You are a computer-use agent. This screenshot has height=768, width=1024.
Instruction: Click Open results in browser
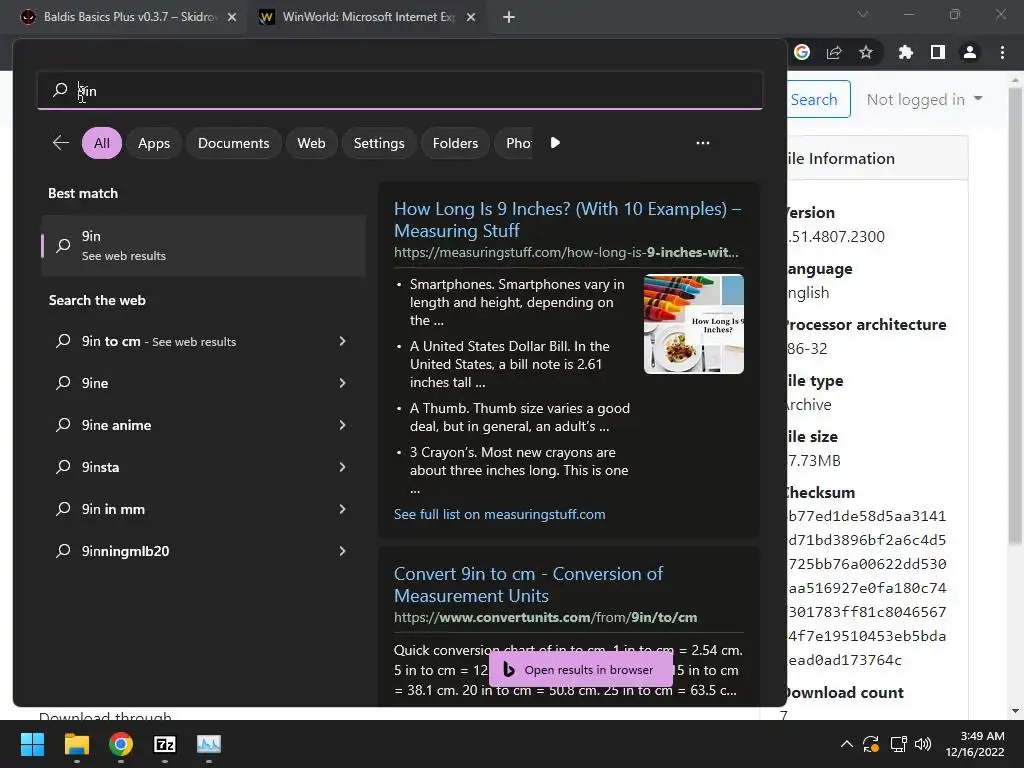point(581,669)
